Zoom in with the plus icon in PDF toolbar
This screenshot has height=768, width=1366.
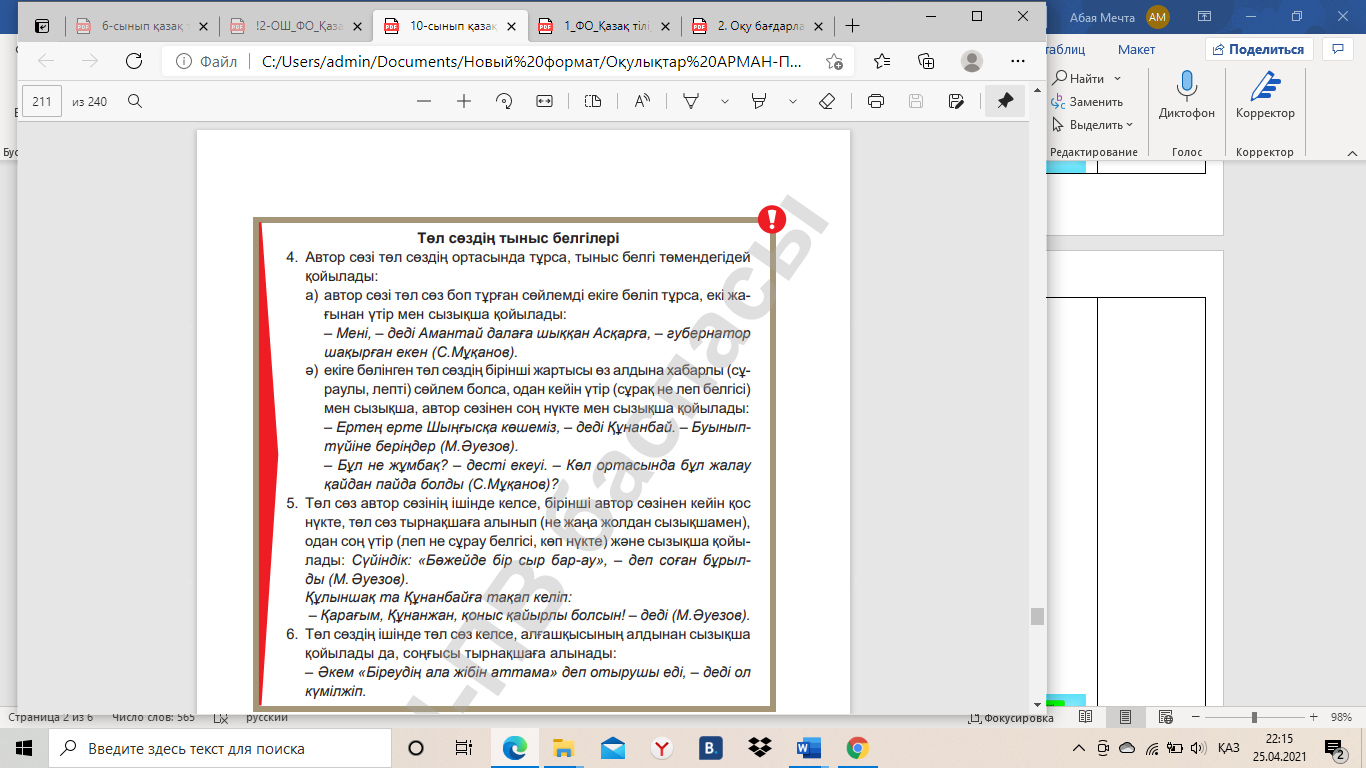pyautogui.click(x=464, y=101)
